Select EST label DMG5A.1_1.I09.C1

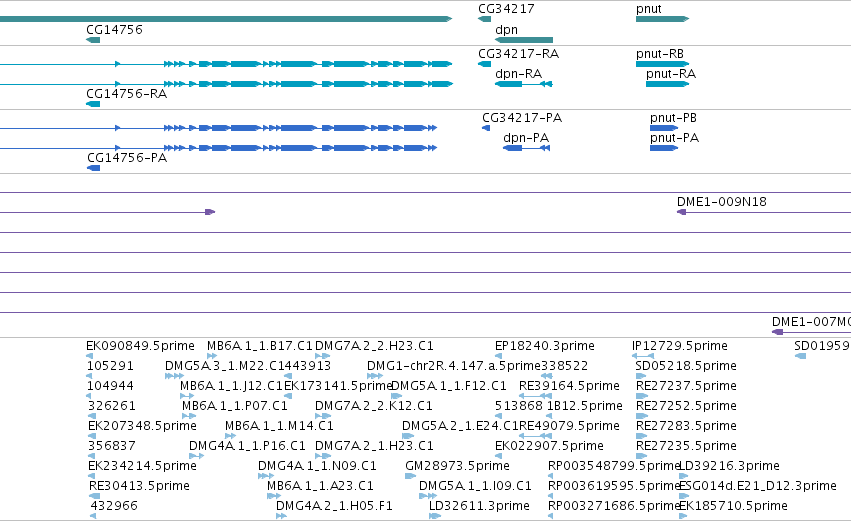click(x=475, y=486)
